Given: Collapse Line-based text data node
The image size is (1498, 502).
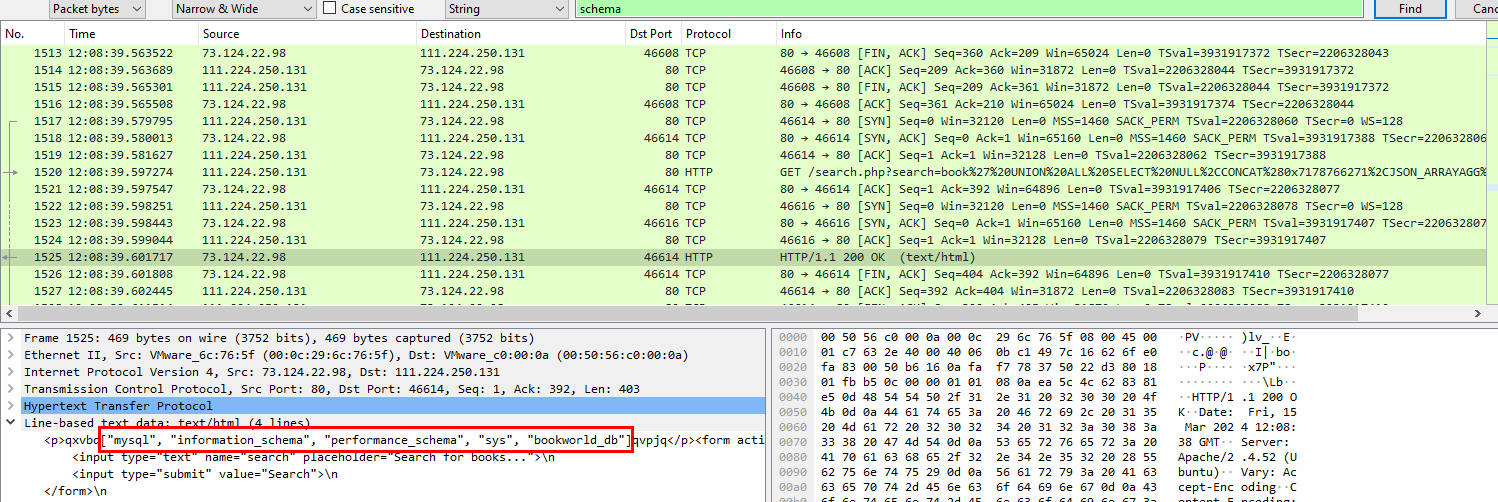Looking at the screenshot, I should [10, 423].
